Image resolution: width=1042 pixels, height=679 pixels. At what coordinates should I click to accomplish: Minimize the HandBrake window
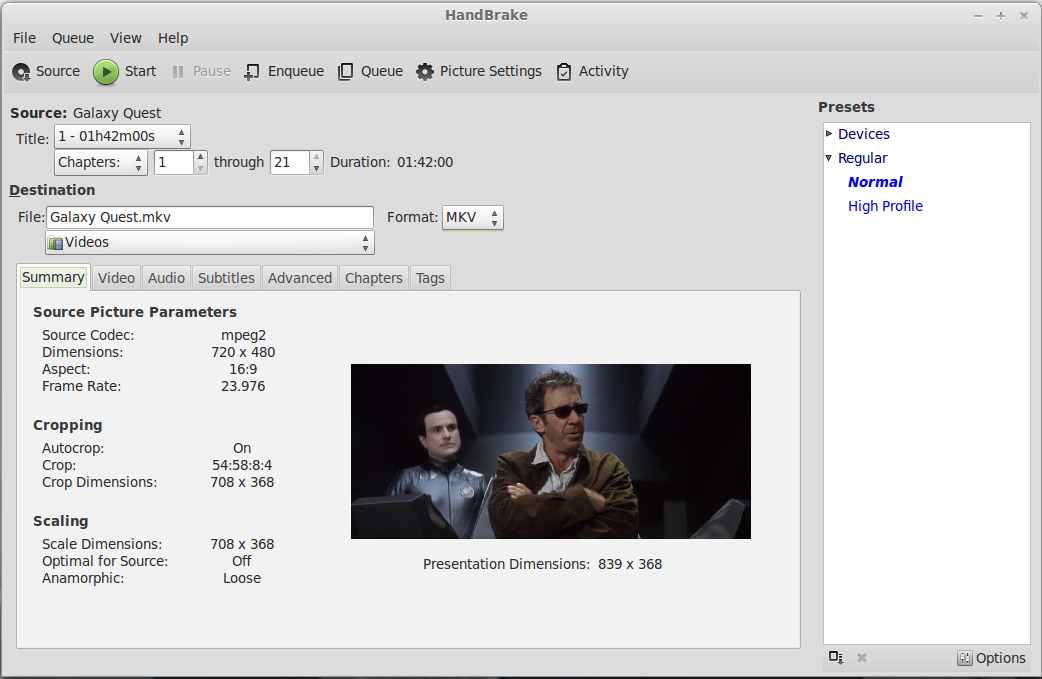click(978, 16)
